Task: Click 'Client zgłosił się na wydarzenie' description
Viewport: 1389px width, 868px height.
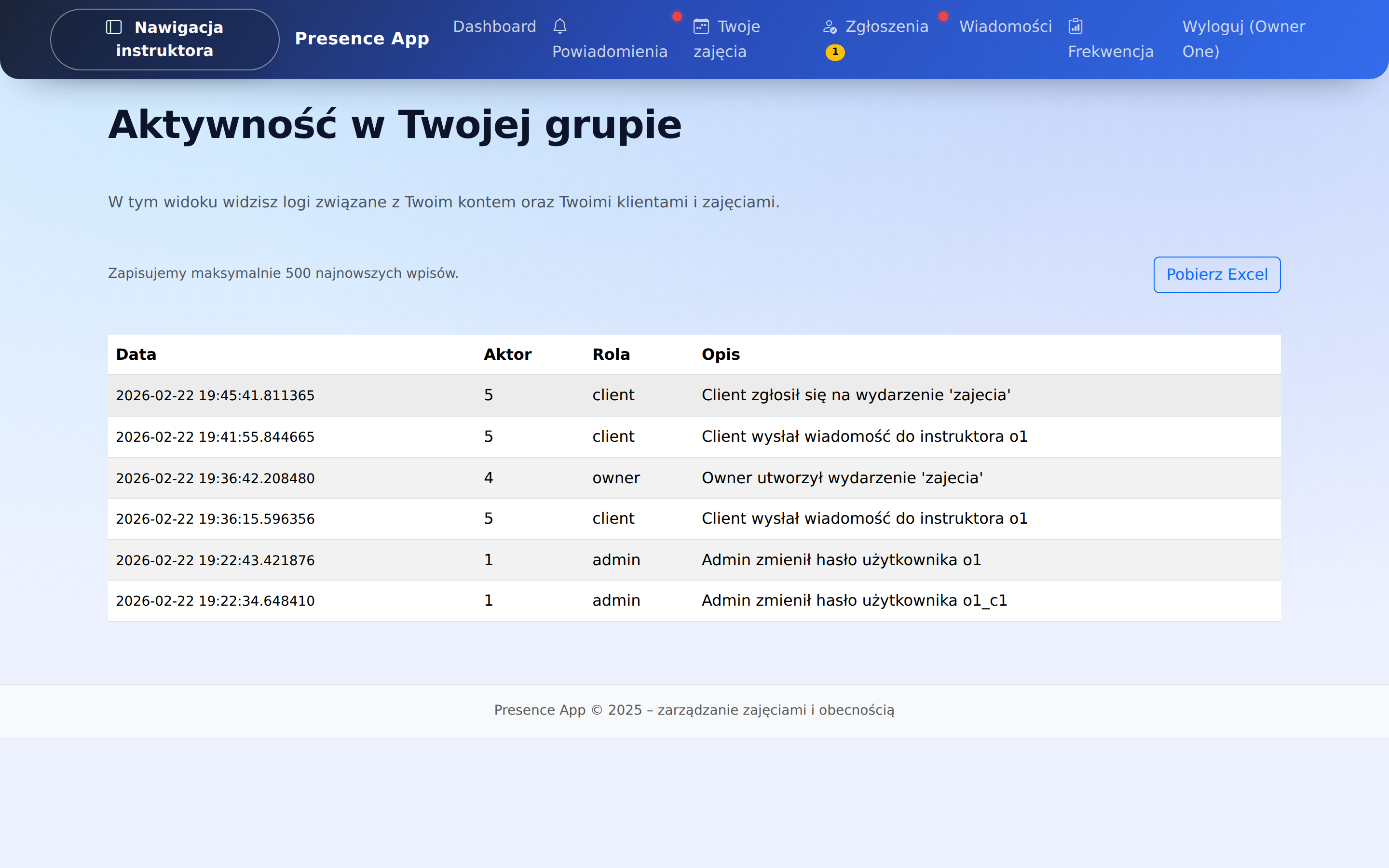Action: [856, 395]
